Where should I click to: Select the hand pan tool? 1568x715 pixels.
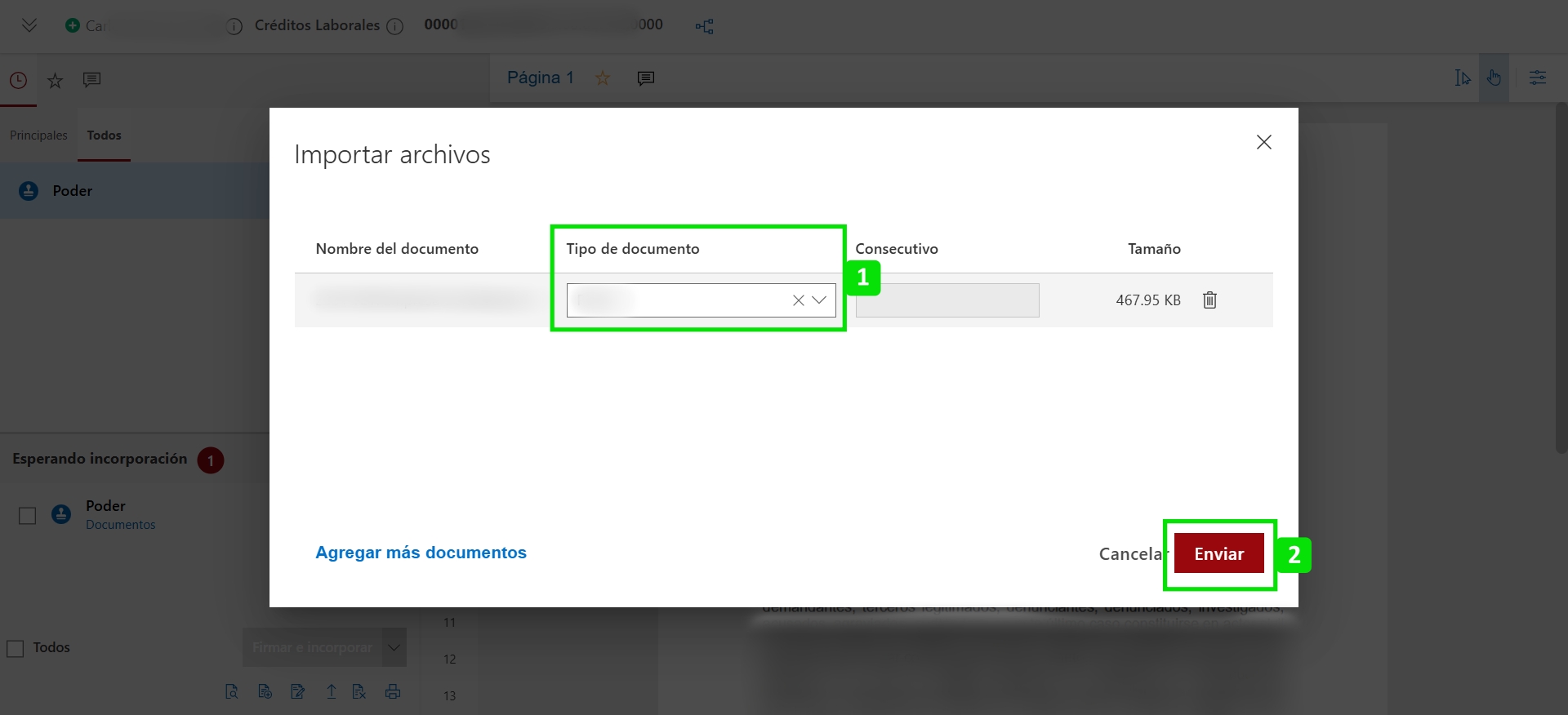point(1494,78)
